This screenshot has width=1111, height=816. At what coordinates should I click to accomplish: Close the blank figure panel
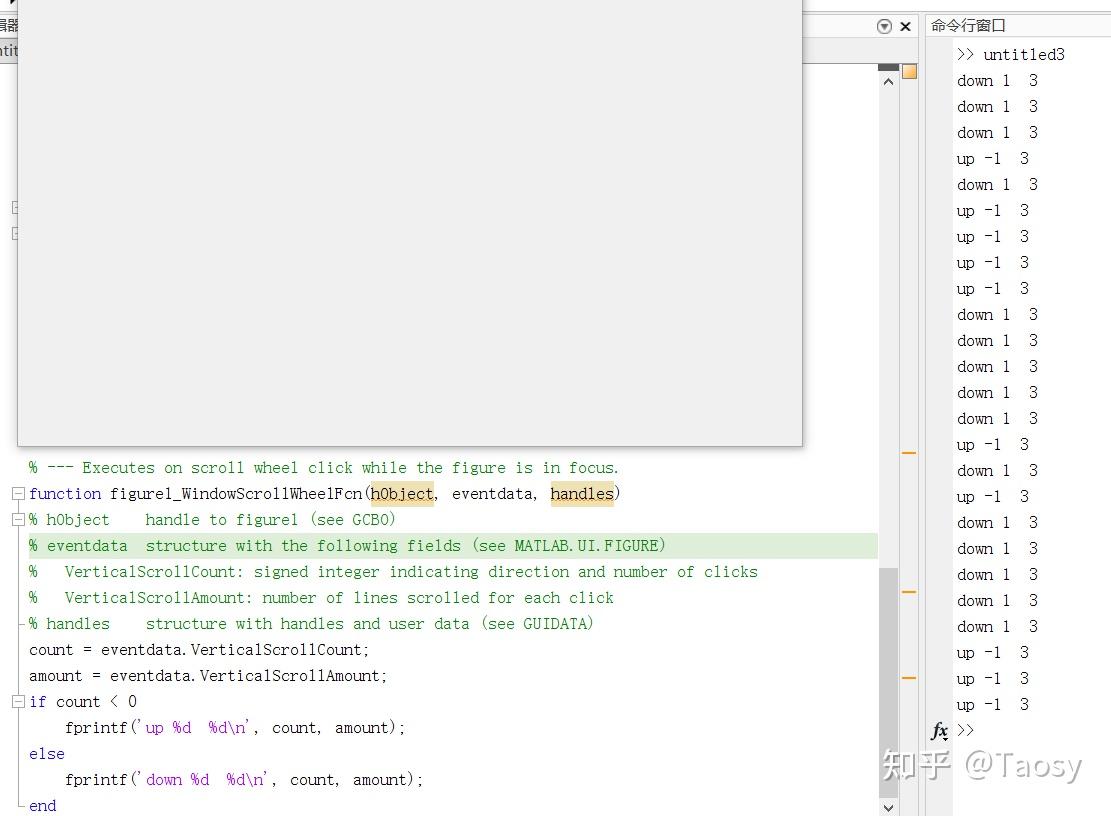coord(905,26)
